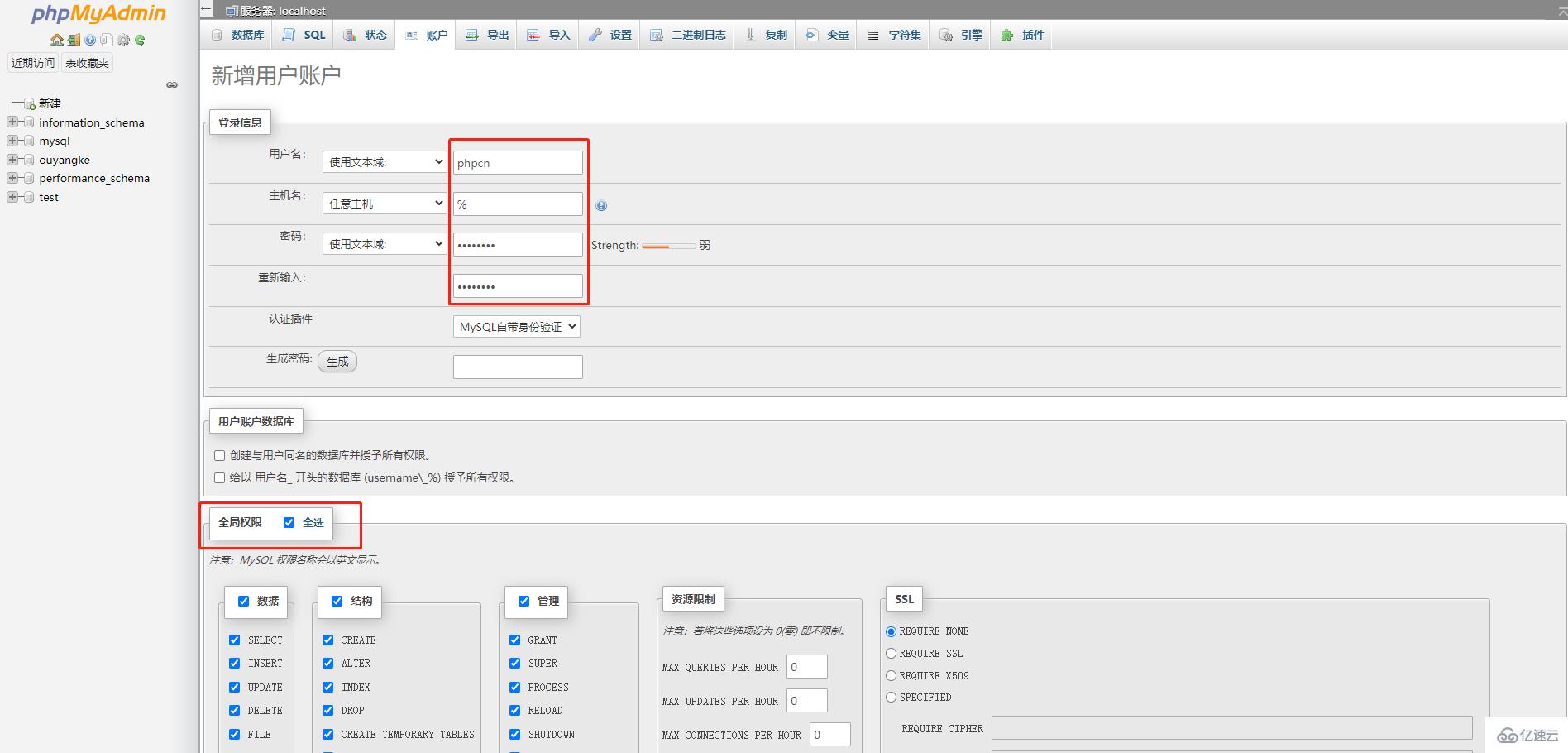This screenshot has height=753, width=1568.
Task: Click the host name field containing %
Action: tap(518, 204)
